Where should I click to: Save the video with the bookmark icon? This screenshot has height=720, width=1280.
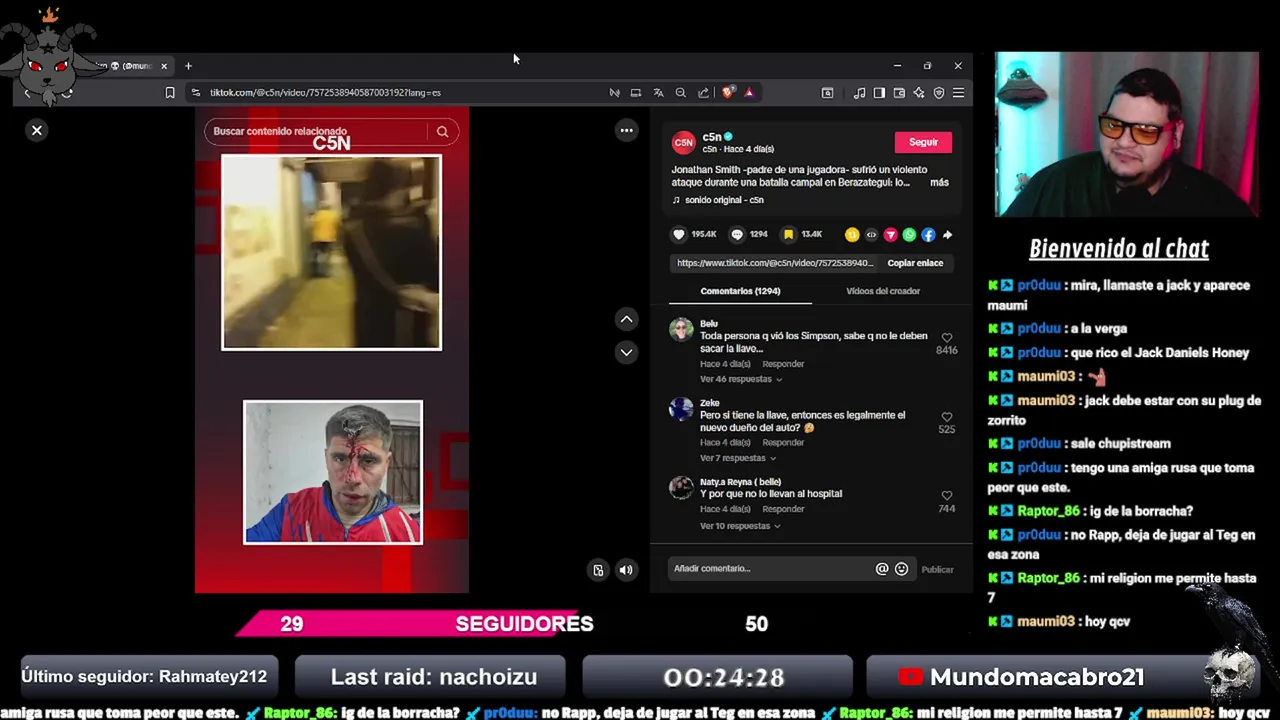point(788,234)
